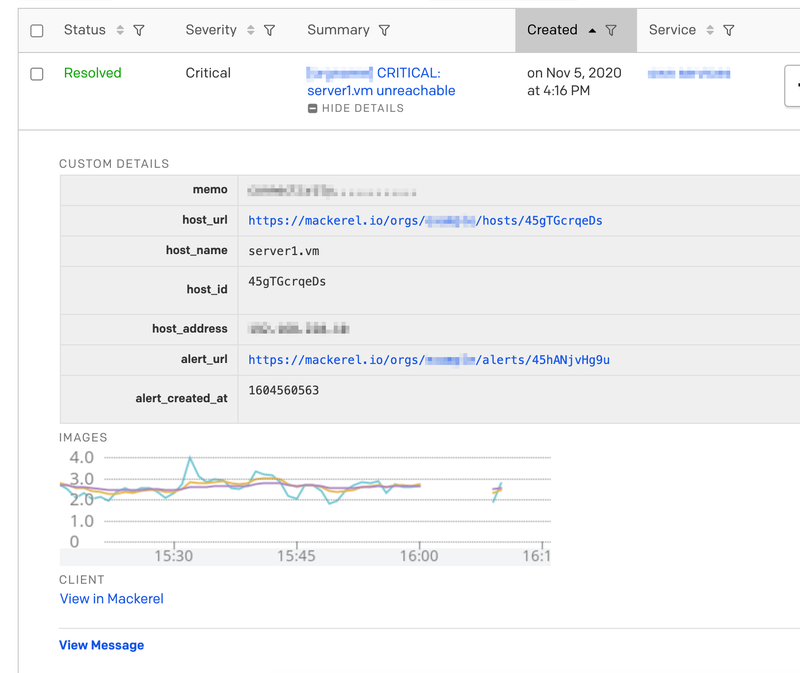Sort incidents by Status column arrows

[120, 30]
